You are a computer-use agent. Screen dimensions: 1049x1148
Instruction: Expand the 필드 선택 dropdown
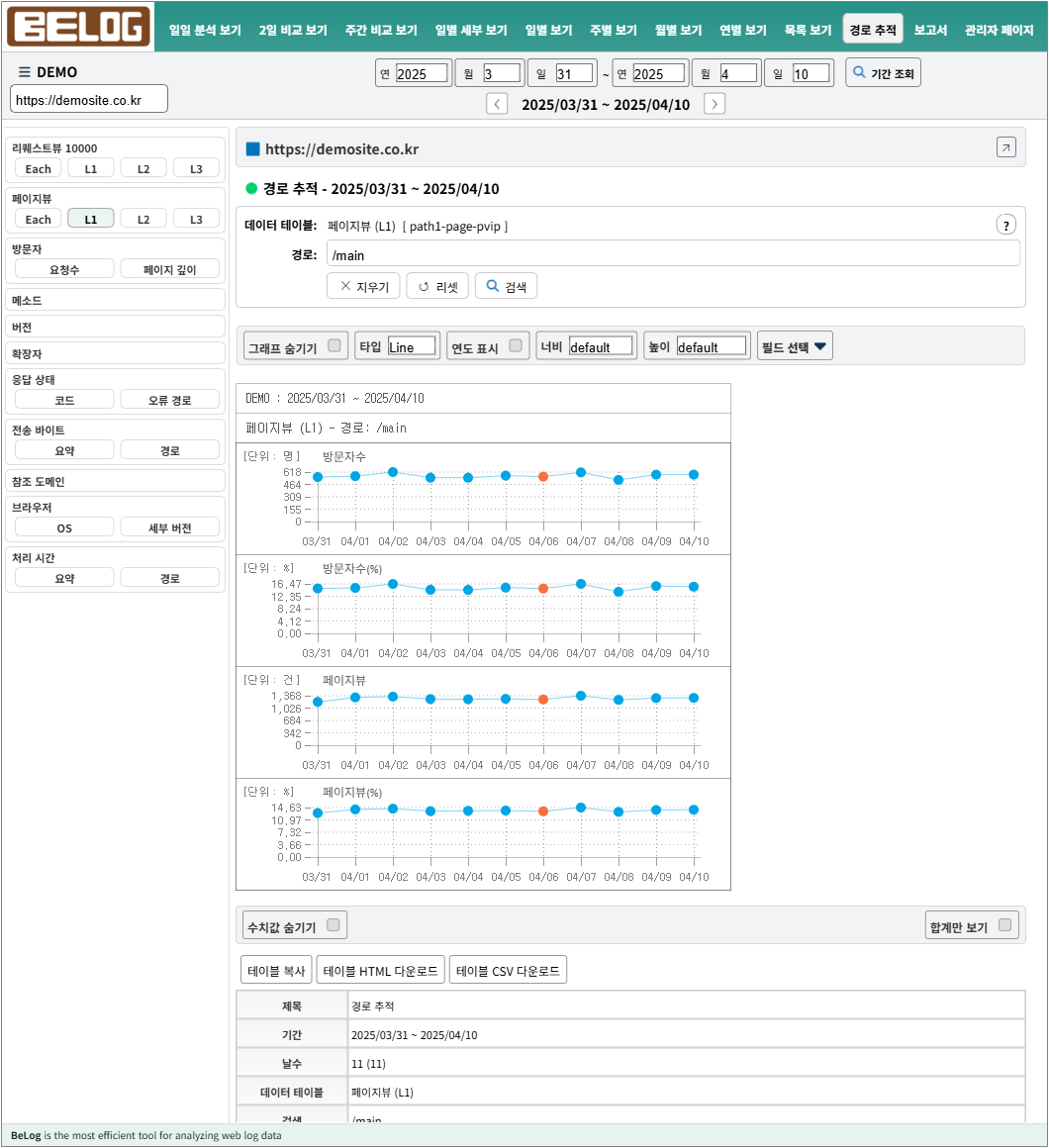(x=795, y=346)
